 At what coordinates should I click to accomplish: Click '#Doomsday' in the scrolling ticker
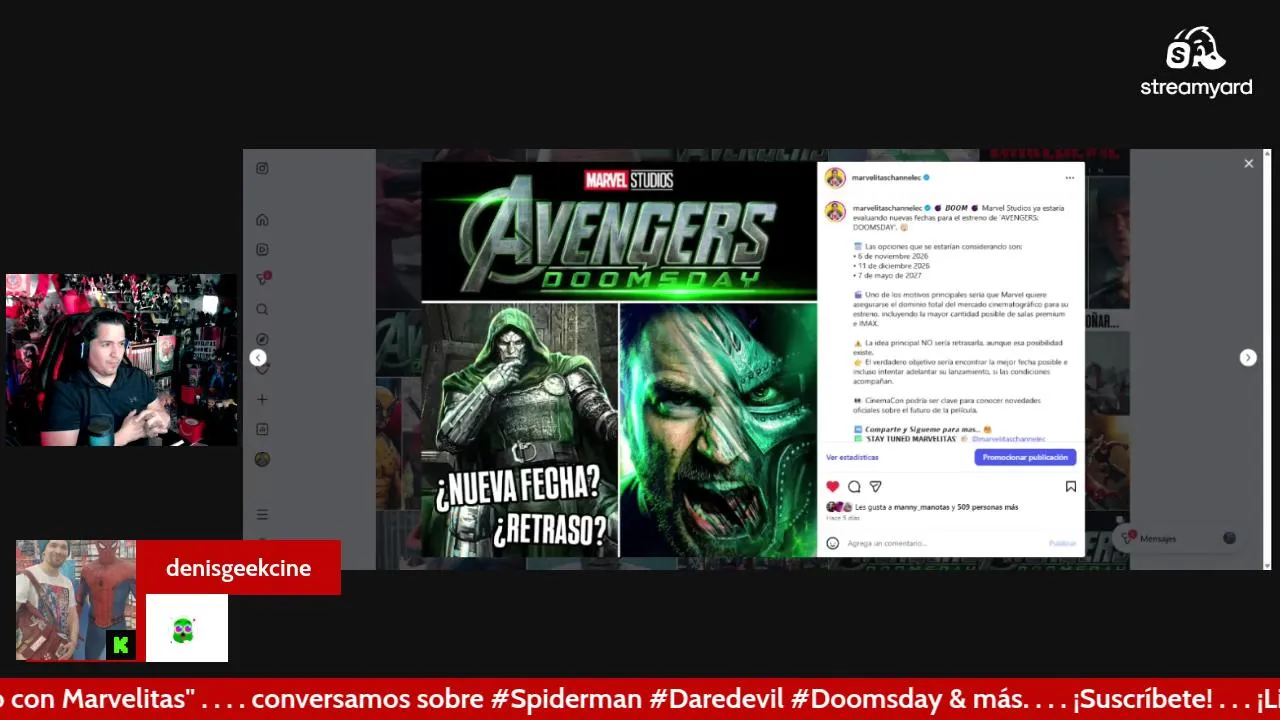[x=865, y=698]
